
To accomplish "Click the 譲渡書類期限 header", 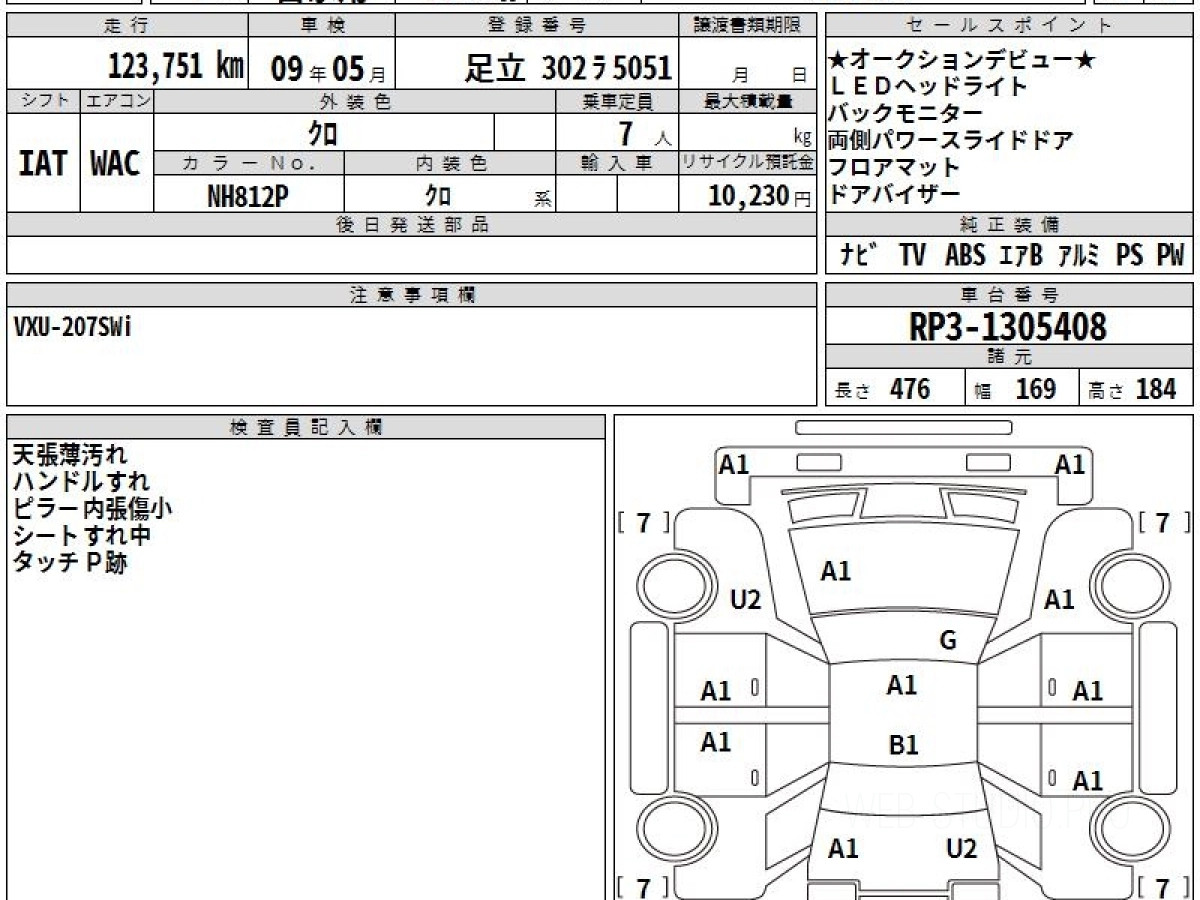I will pos(746,25).
